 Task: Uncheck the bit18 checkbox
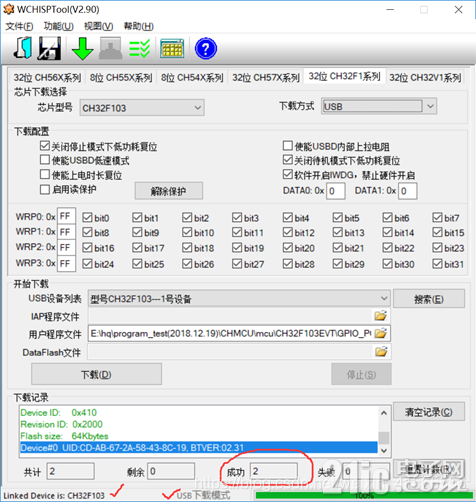pyautogui.click(x=187, y=248)
